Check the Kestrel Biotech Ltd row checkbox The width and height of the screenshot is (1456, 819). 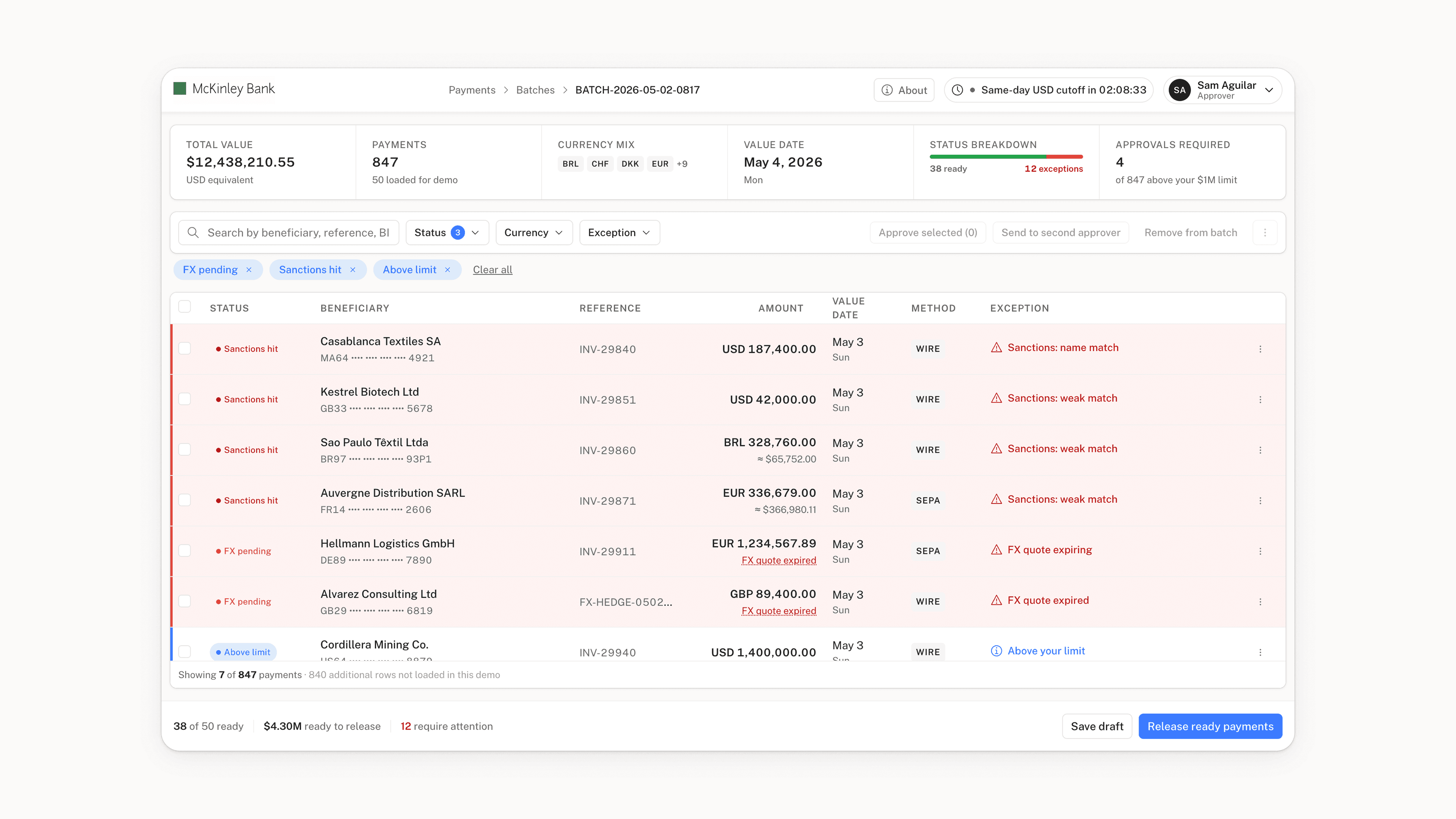(185, 399)
